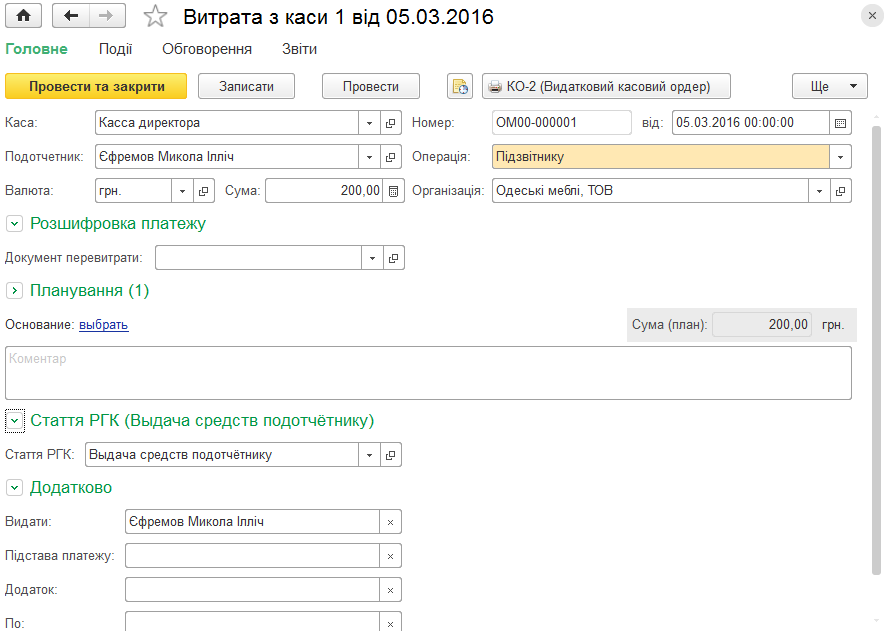Open the Подотчетник dropdown list

point(369,157)
